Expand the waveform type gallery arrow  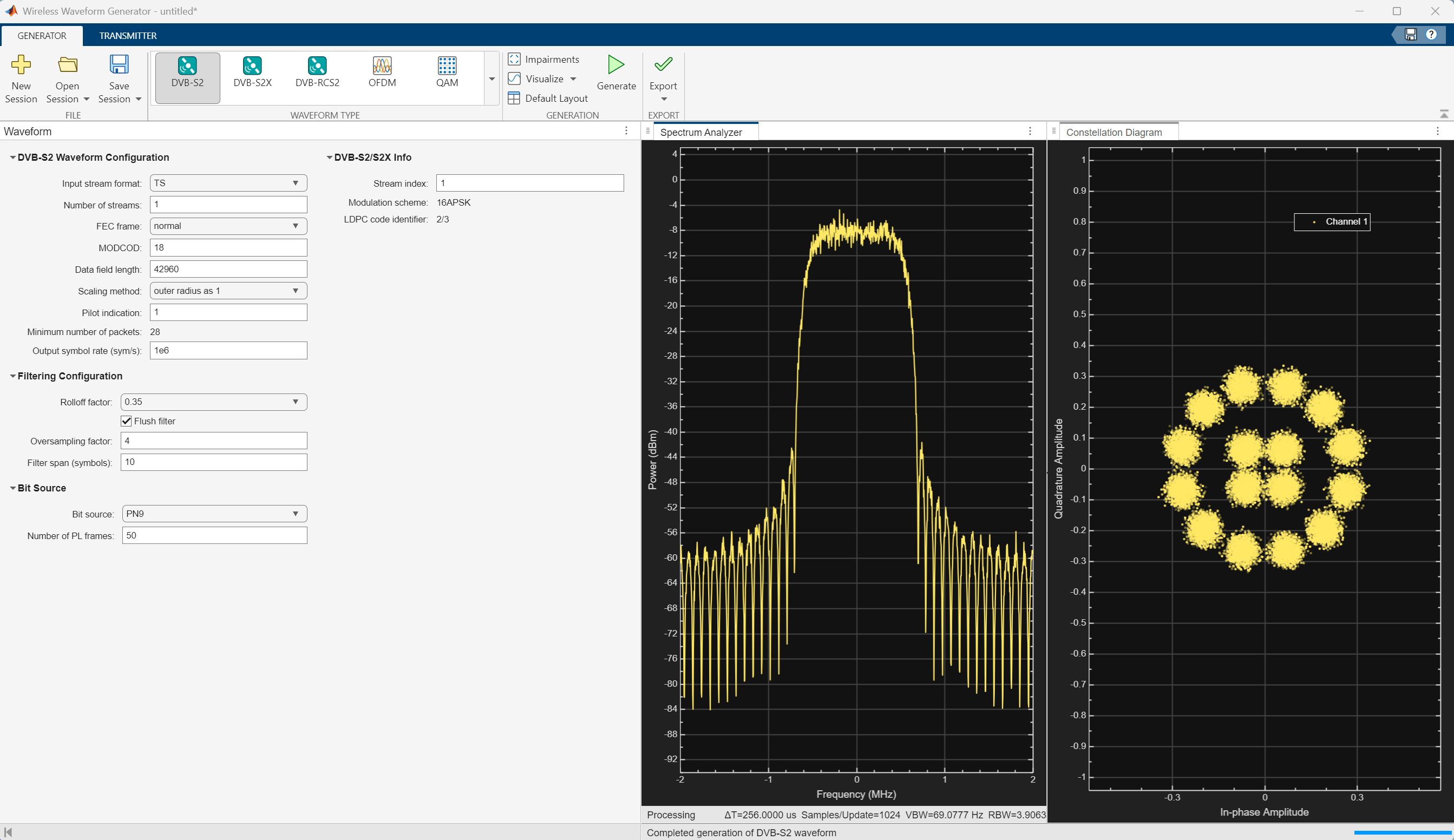492,79
